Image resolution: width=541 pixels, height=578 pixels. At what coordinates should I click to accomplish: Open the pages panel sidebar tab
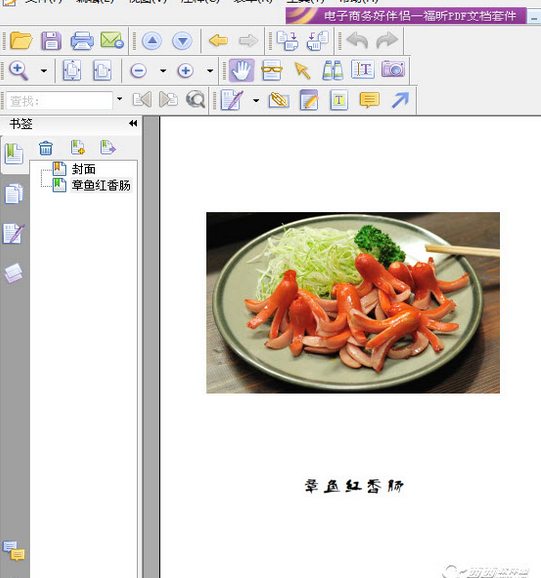click(14, 194)
